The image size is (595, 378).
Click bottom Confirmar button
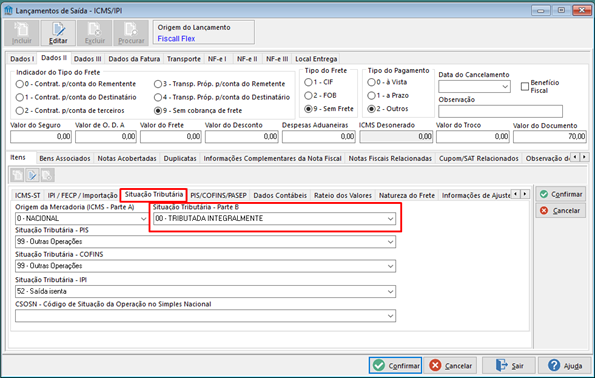[x=395, y=365]
